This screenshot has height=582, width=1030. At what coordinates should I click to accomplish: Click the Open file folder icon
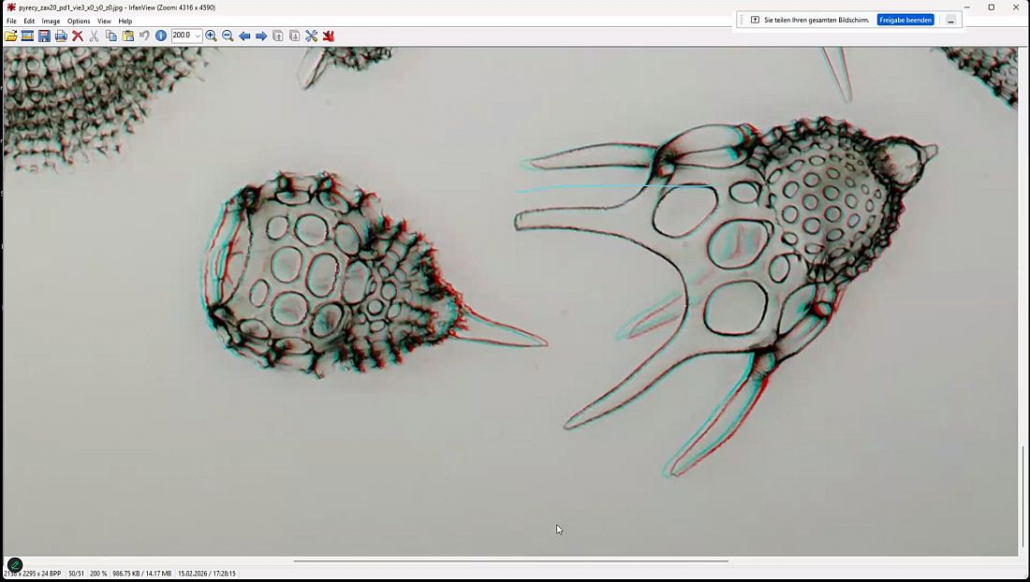pyautogui.click(x=11, y=36)
